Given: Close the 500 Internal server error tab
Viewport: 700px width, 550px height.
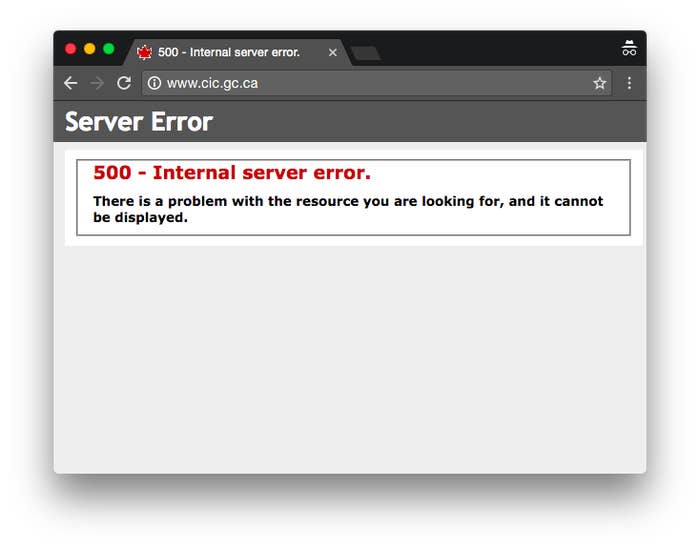Looking at the screenshot, I should [x=333, y=53].
